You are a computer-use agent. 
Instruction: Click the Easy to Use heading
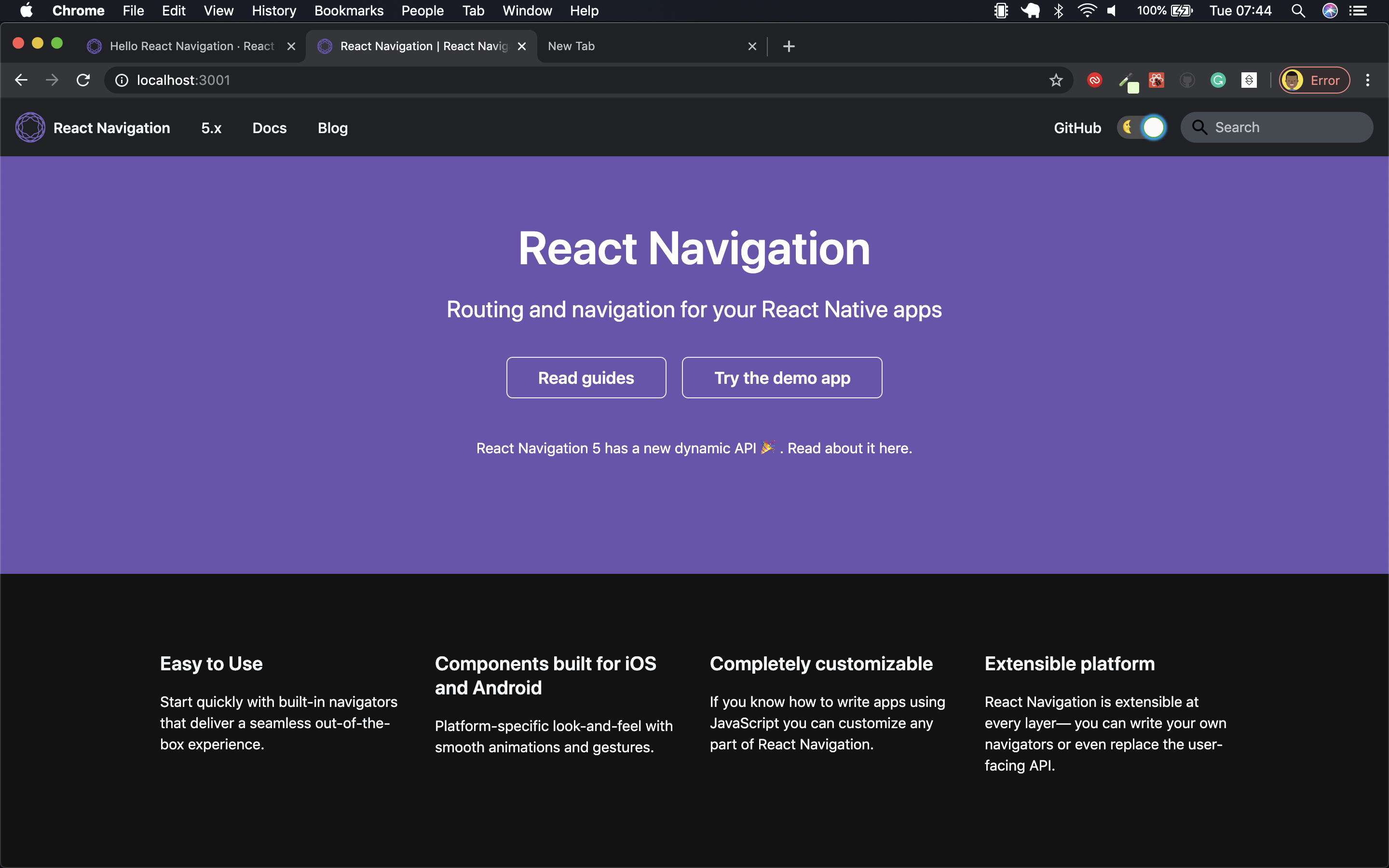(211, 664)
